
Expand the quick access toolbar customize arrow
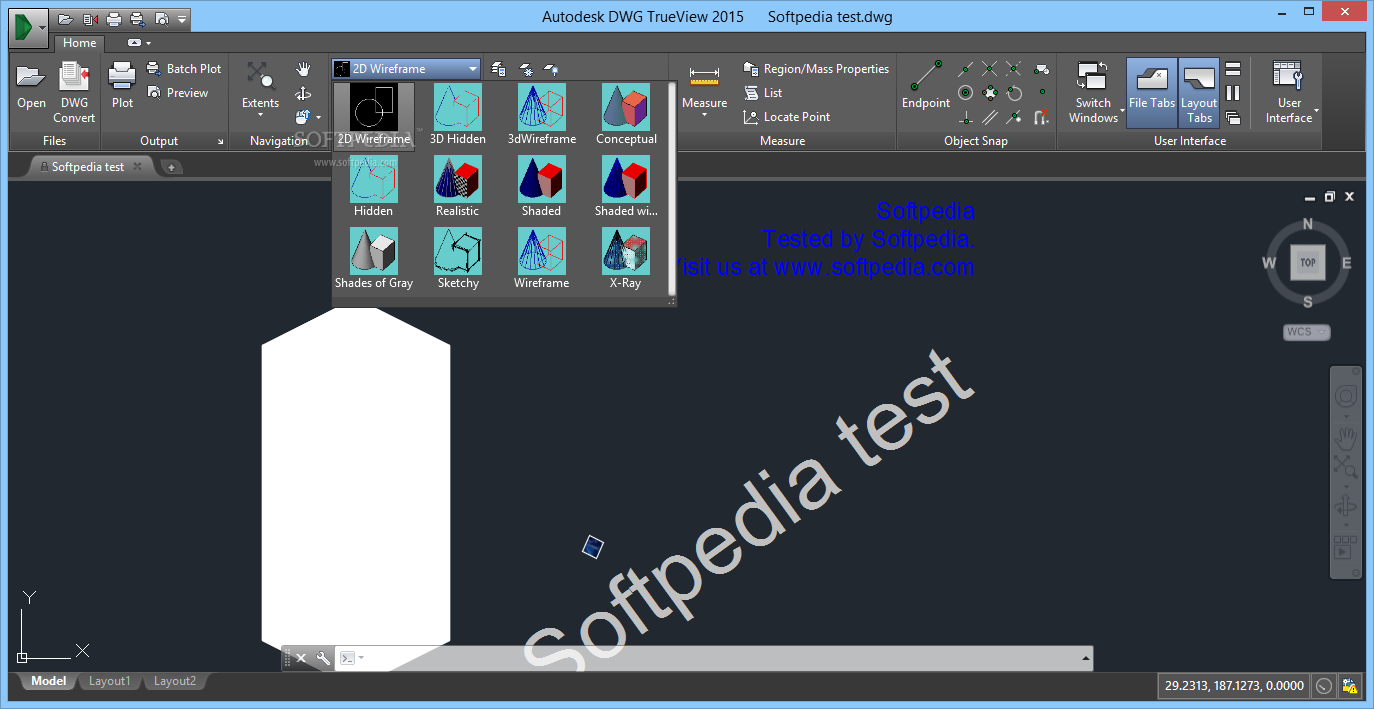[x=182, y=19]
